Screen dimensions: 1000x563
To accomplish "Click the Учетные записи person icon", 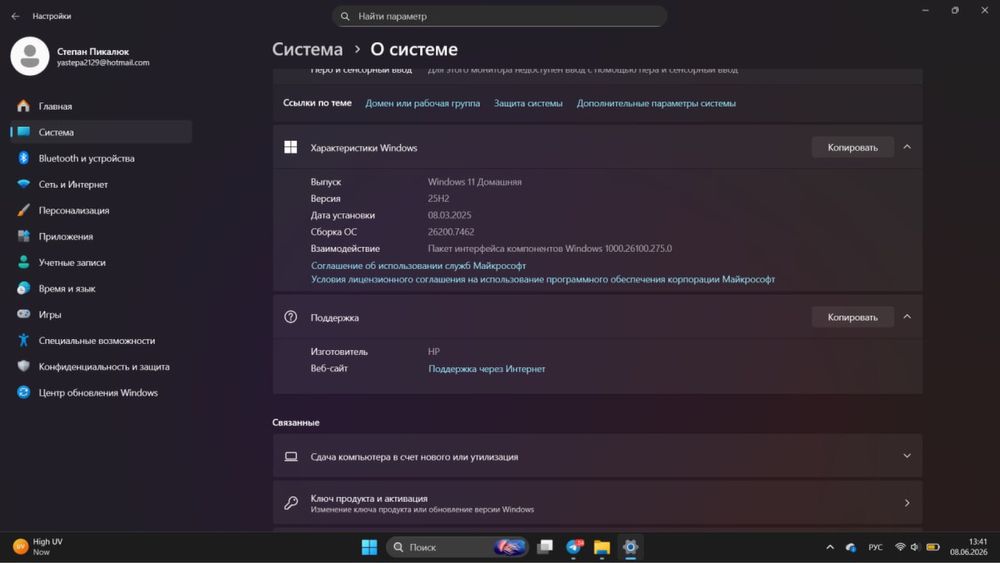I will click(x=24, y=262).
